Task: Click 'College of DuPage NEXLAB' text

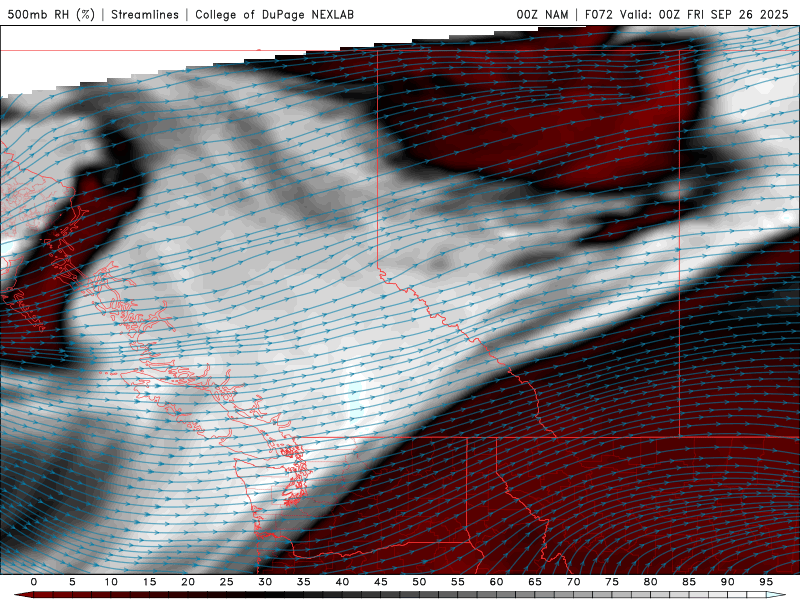Action: point(274,14)
